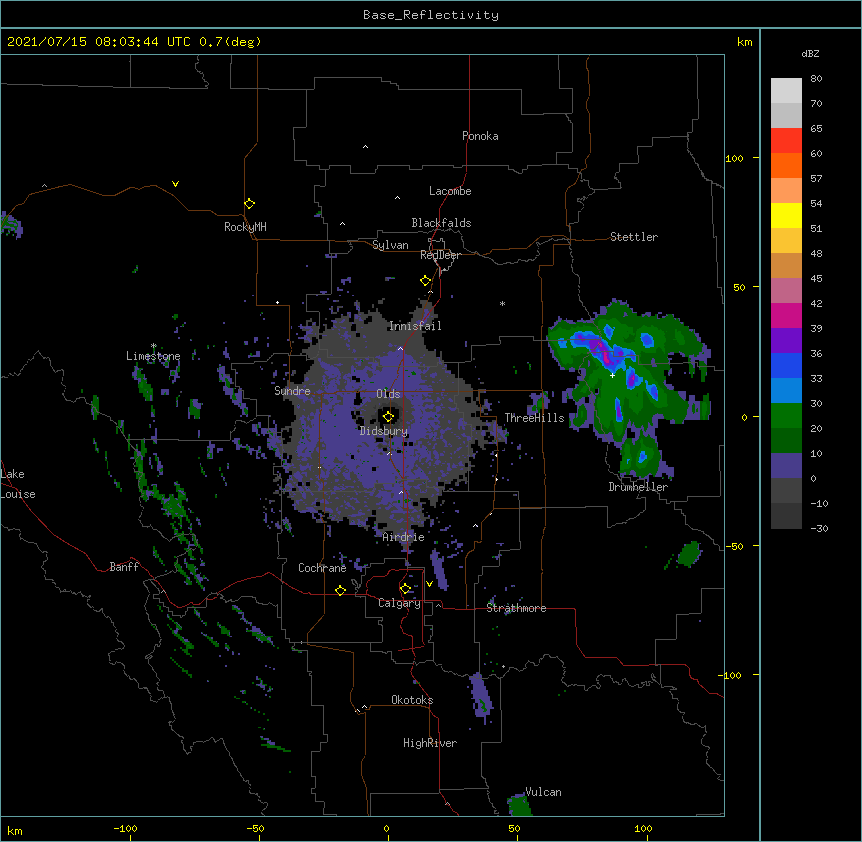Click the Calgary city label
This screenshot has width=862, height=842.
[399, 603]
